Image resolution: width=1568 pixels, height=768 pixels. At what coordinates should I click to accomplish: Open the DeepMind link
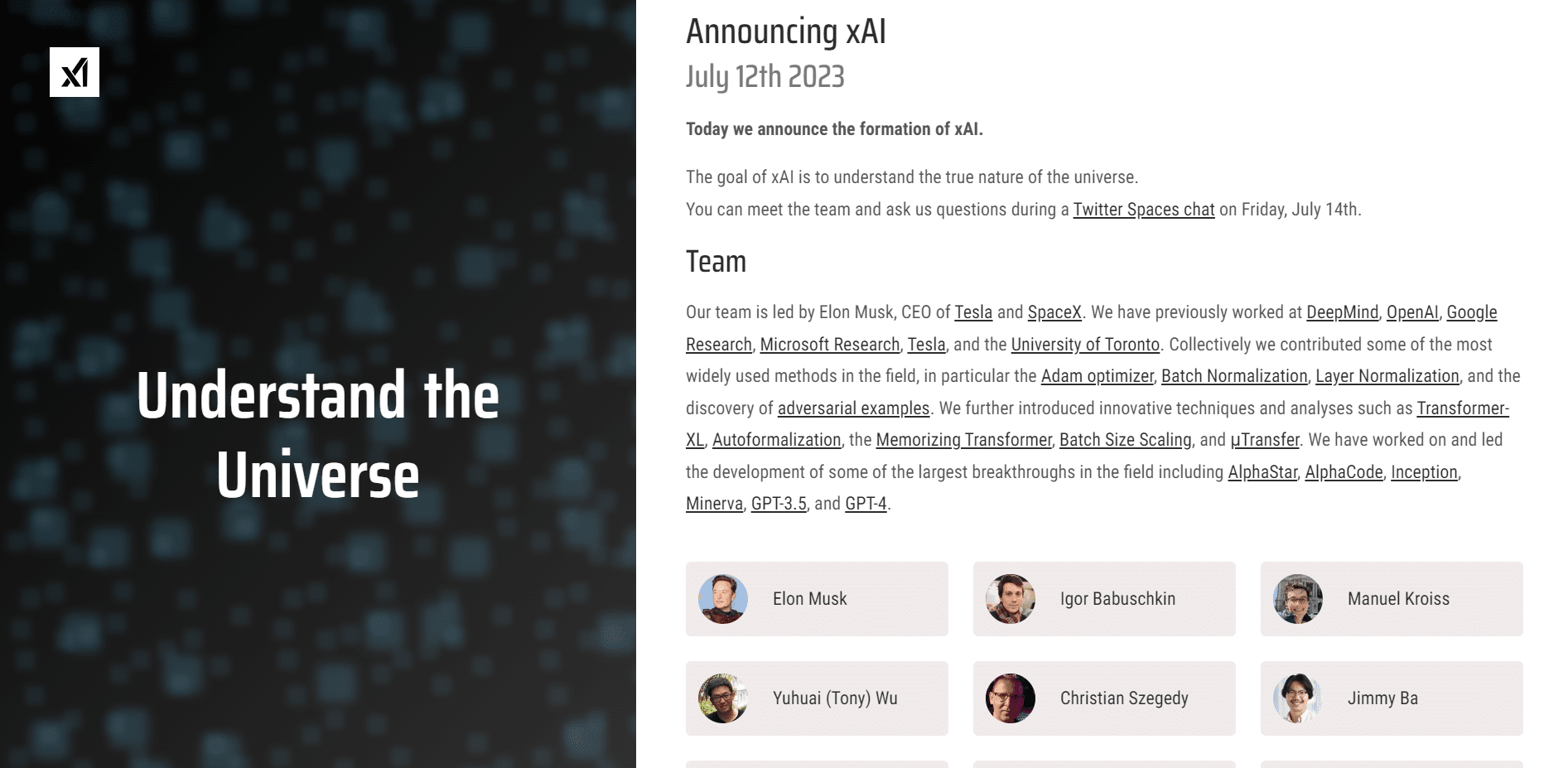coord(1342,312)
